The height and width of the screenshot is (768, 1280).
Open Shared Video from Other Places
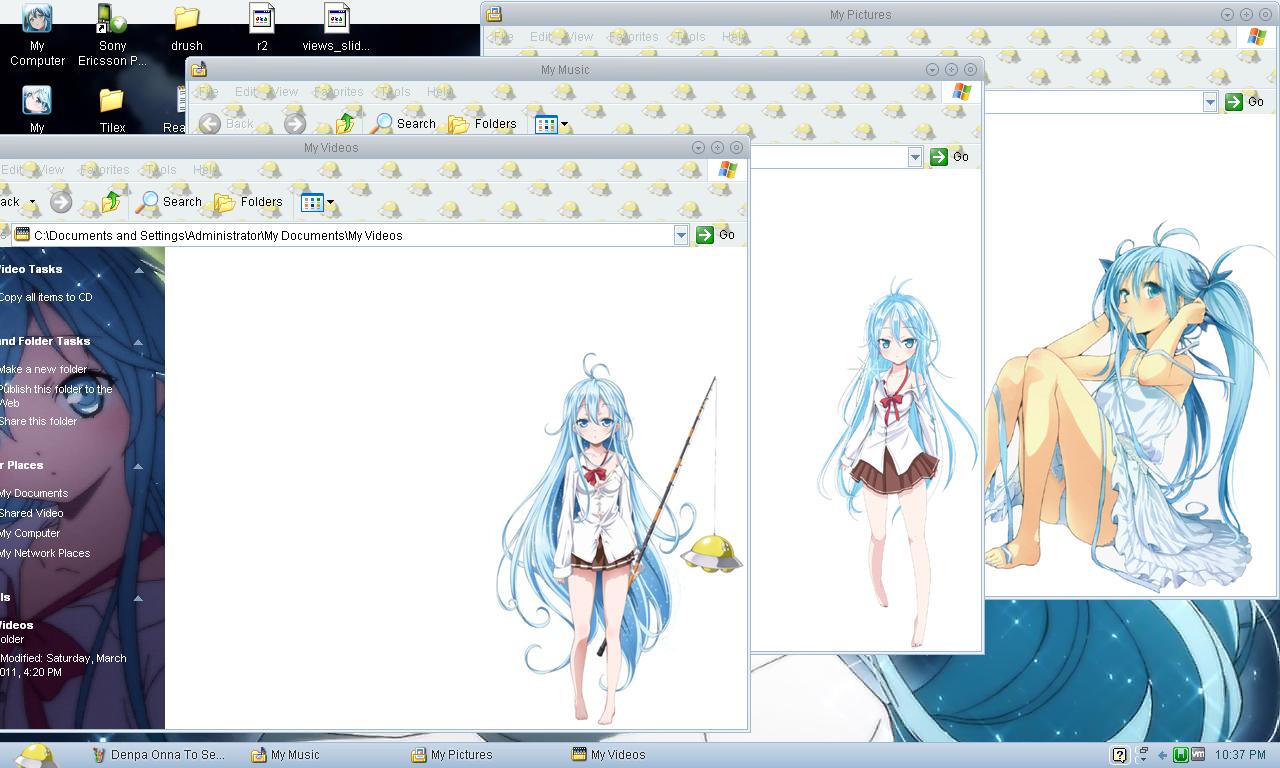pos(31,513)
